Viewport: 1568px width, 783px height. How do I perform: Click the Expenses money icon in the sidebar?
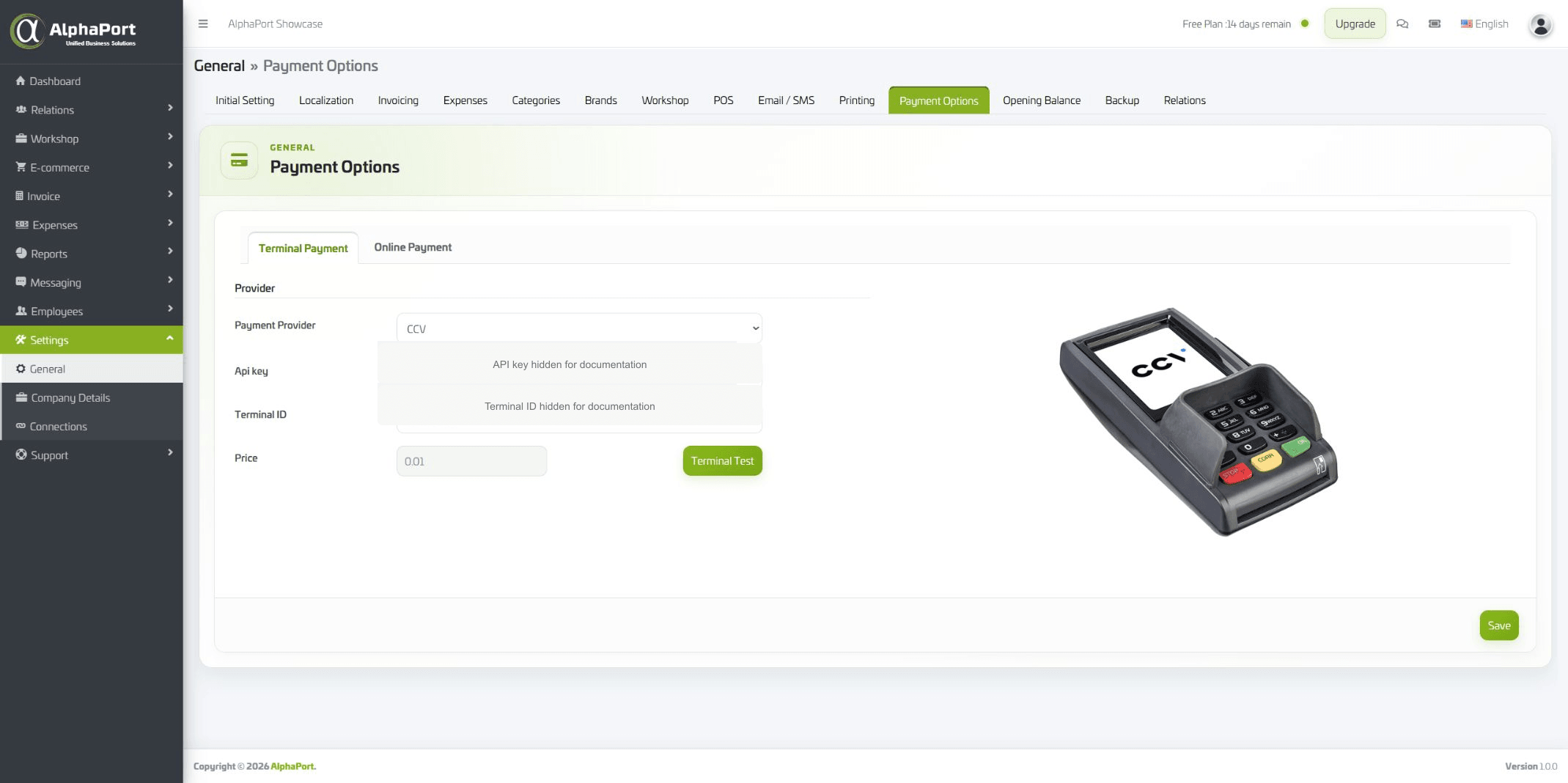coord(22,224)
